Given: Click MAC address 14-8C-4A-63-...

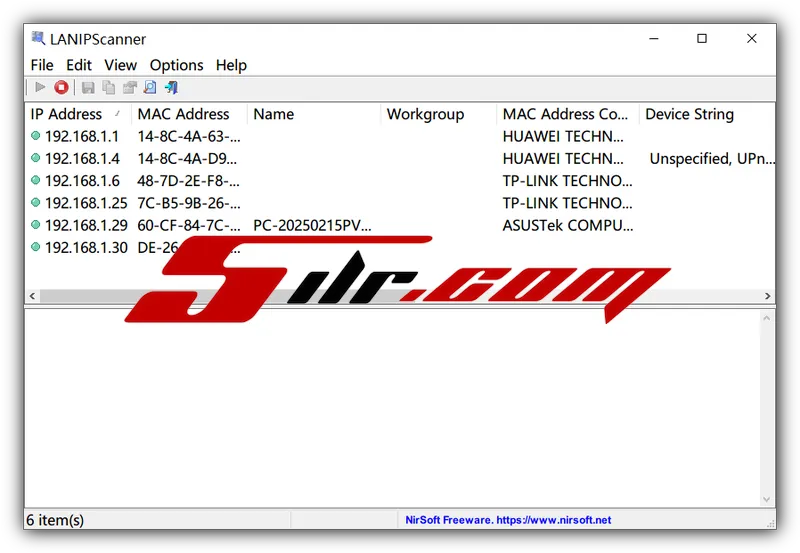Looking at the screenshot, I should (189, 136).
